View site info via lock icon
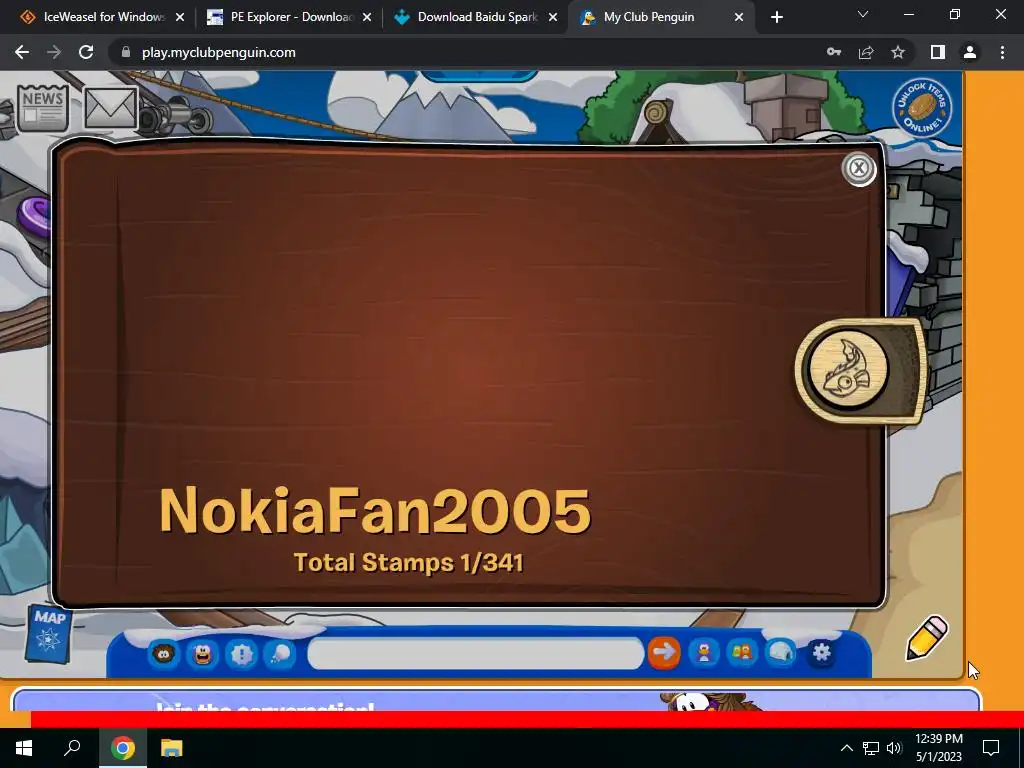This screenshot has height=768, width=1024. pyautogui.click(x=126, y=52)
